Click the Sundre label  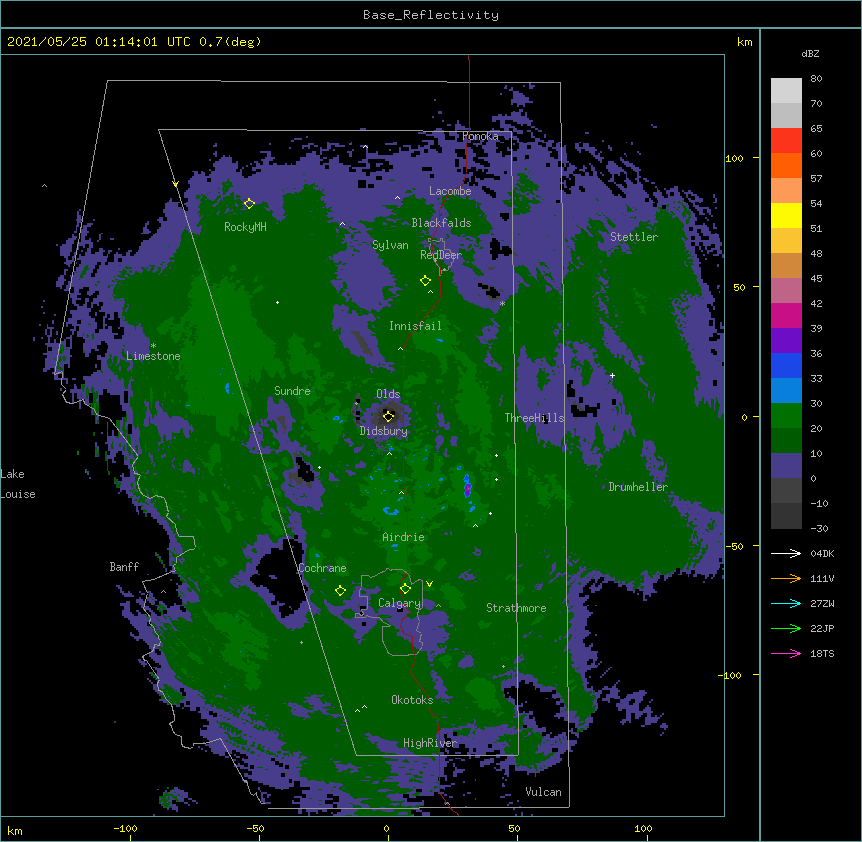[292, 391]
